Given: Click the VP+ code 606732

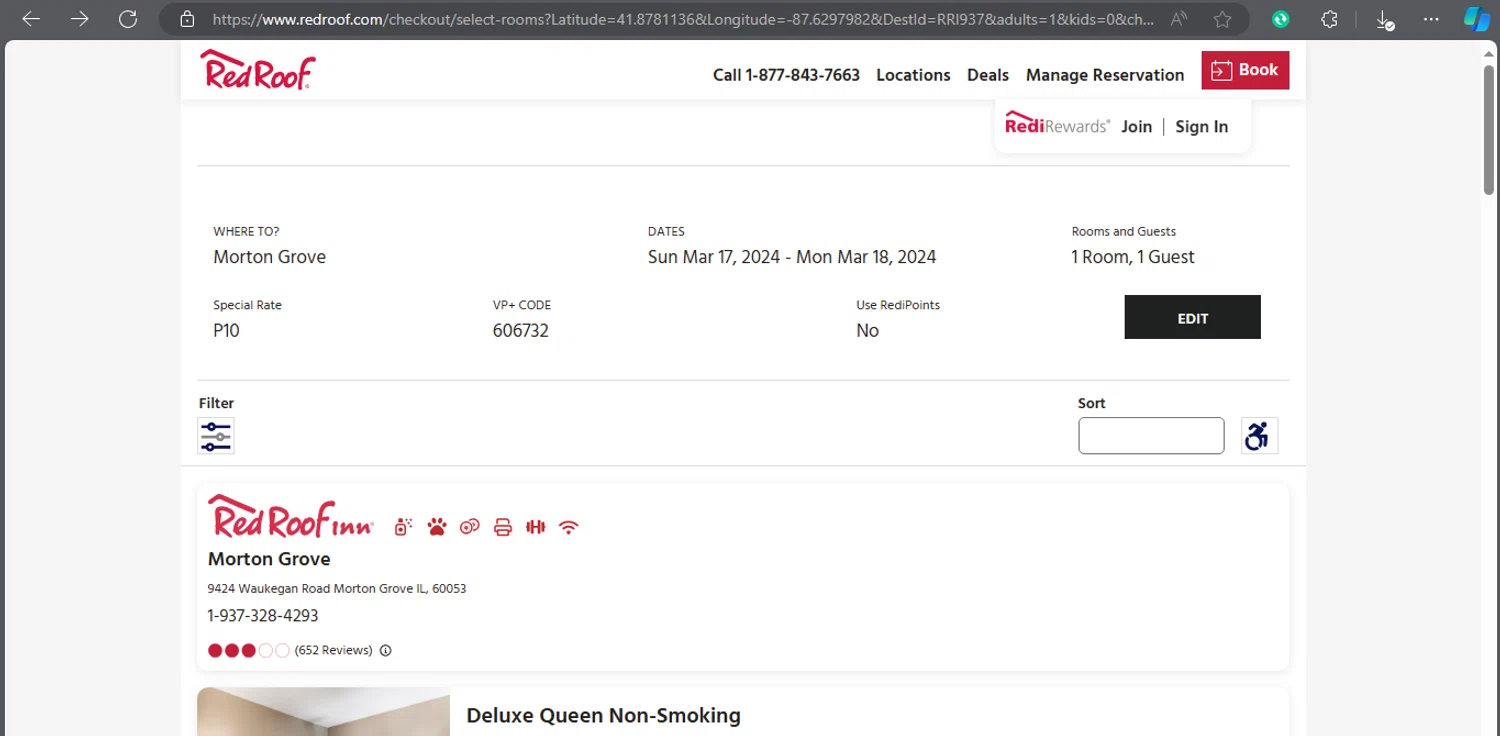Looking at the screenshot, I should pyautogui.click(x=521, y=331).
